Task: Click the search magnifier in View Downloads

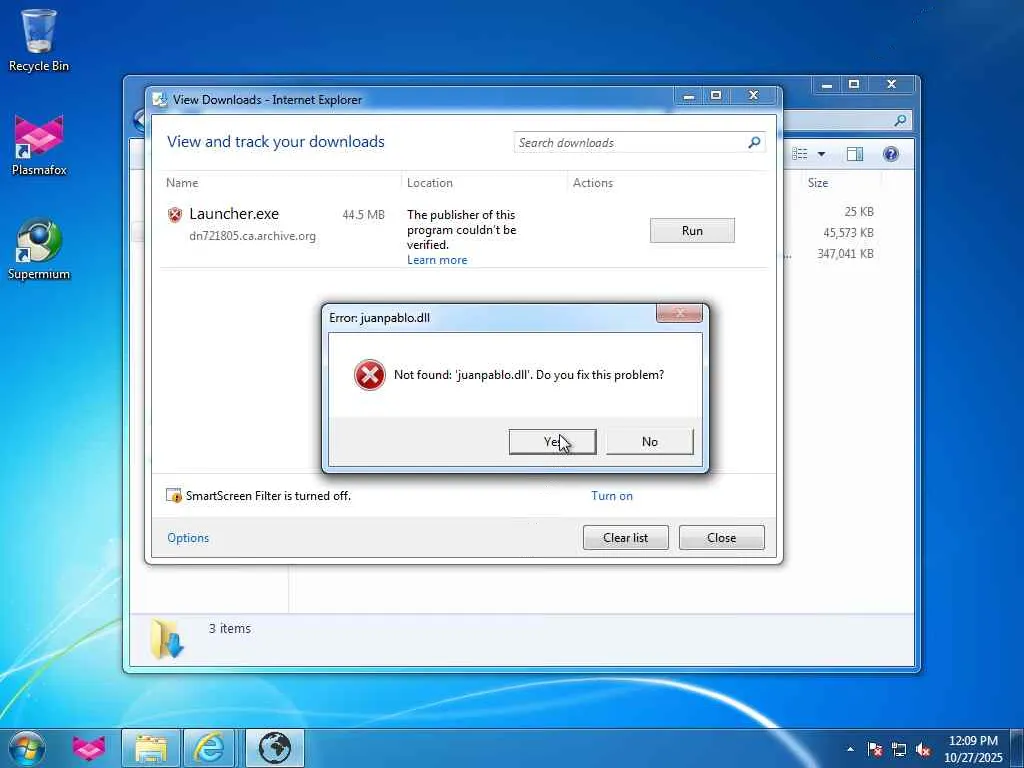Action: (x=754, y=142)
